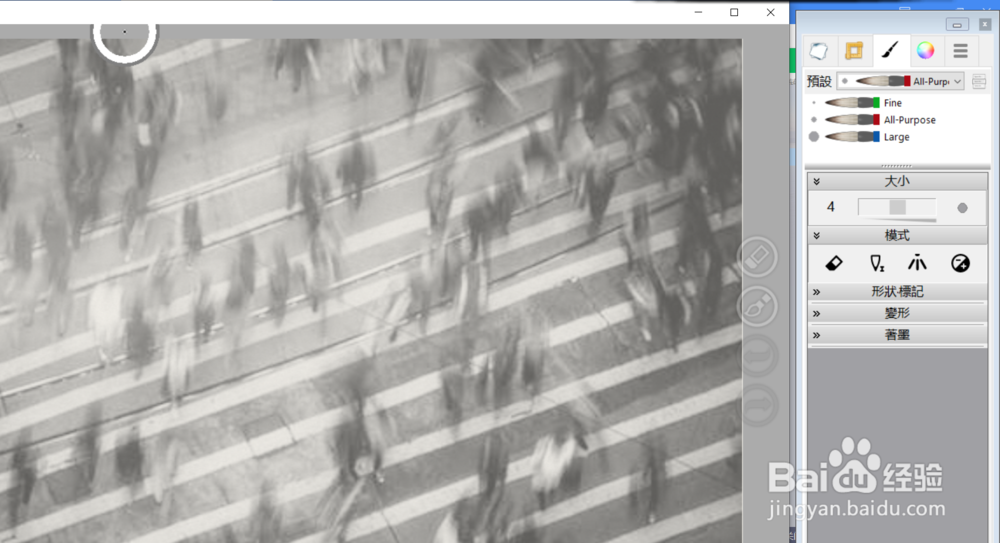Click the round undo arrow button
The image size is (1000, 543).
click(757, 357)
